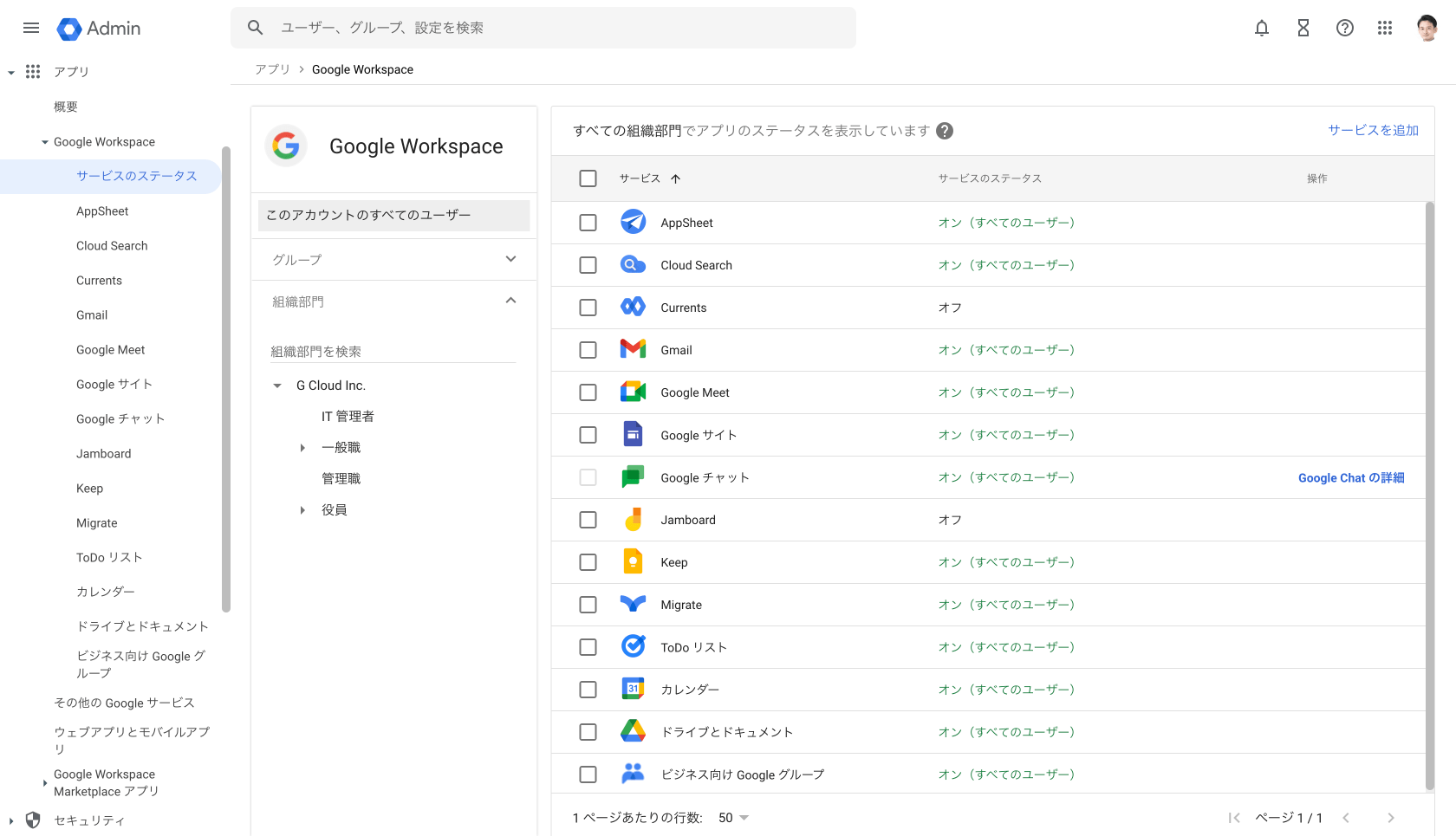This screenshot has width=1456, height=836.
Task: Click the Google Admin logo
Action: pos(99,28)
